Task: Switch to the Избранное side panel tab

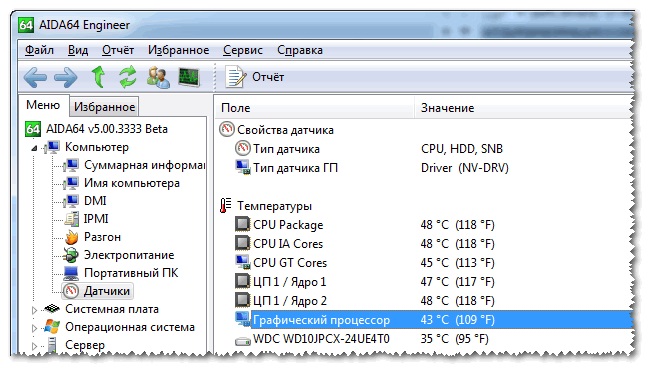Action: (104, 107)
